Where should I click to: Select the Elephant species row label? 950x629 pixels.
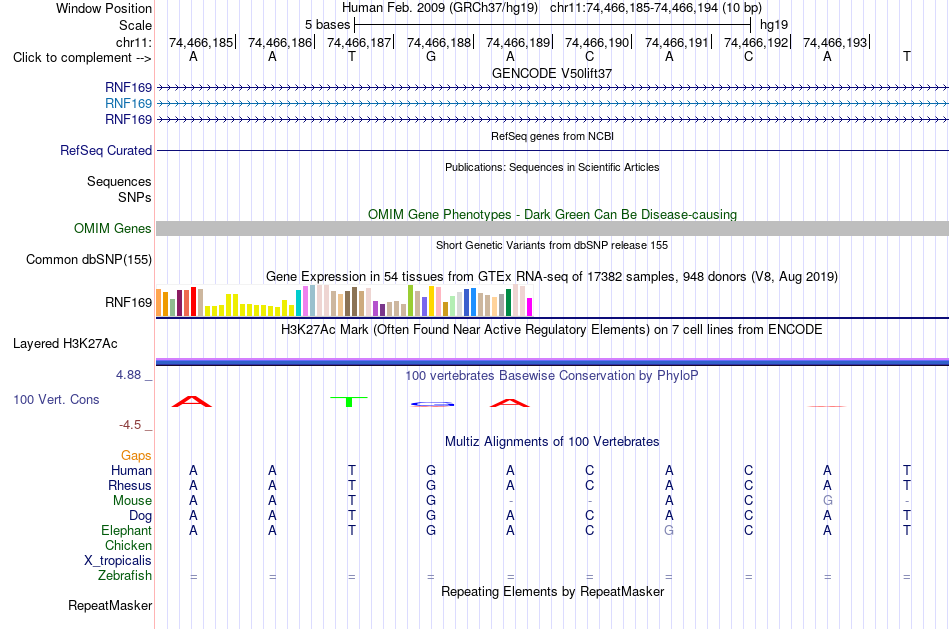[x=126, y=530]
